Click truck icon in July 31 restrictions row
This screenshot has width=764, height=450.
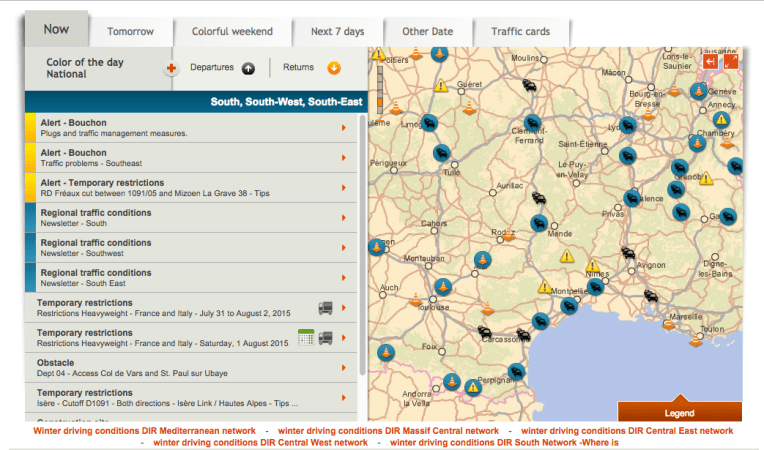tap(325, 308)
